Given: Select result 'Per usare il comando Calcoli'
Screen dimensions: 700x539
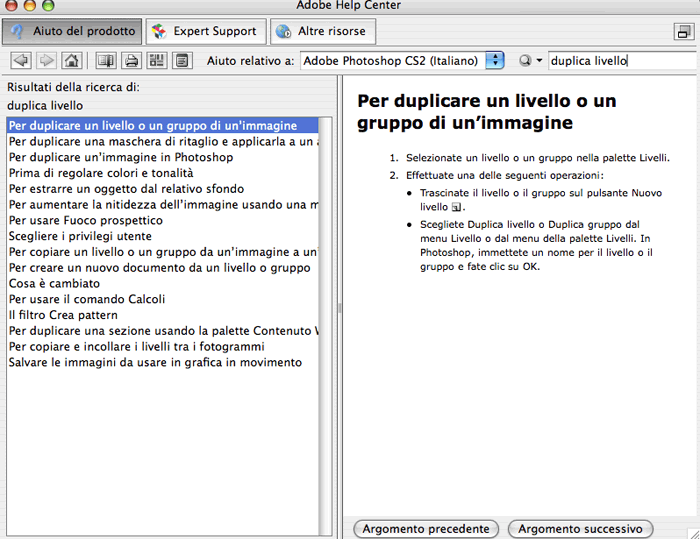Looking at the screenshot, I should coord(163,299).
